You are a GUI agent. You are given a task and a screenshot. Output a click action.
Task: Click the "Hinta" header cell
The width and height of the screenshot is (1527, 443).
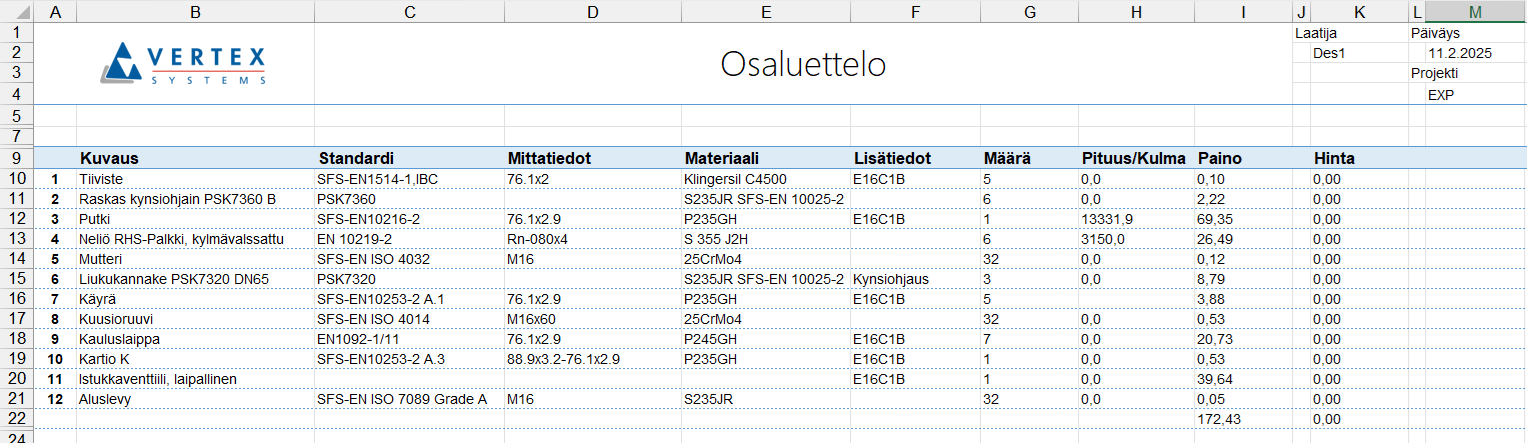coord(1334,158)
